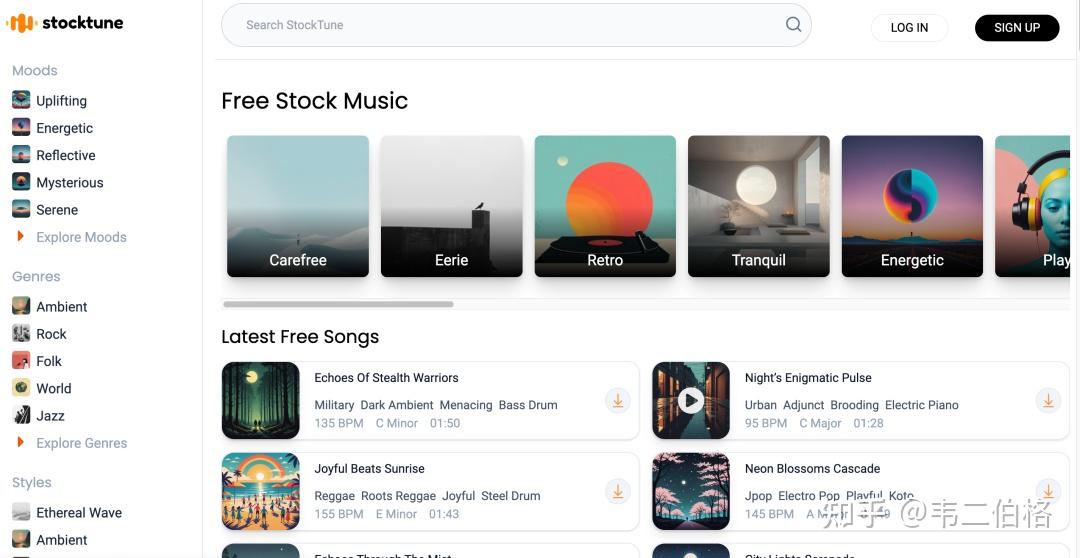Click the Neon Blossoms Cascade cover art

(691, 491)
